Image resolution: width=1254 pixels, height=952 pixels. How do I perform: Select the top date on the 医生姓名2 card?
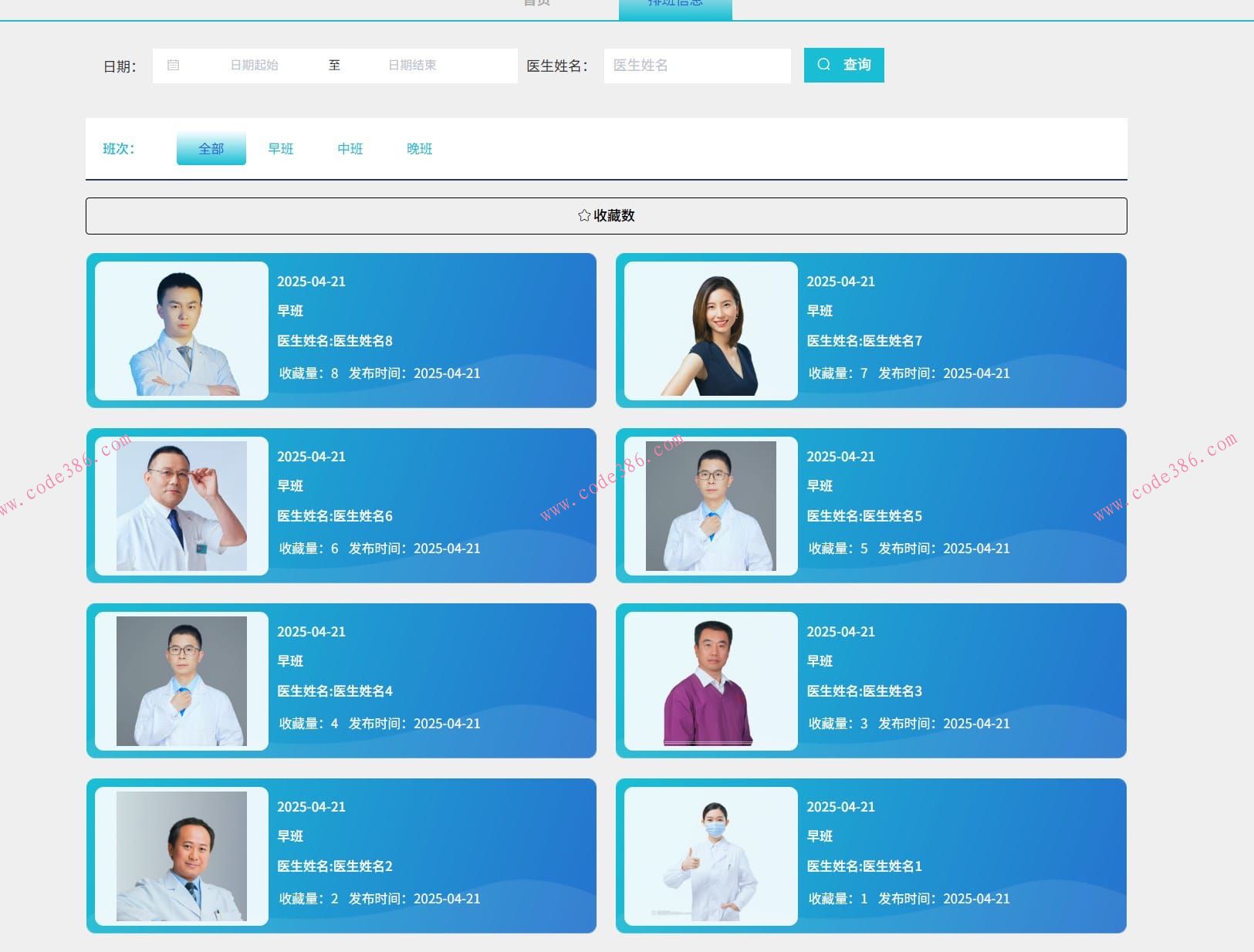coord(311,807)
